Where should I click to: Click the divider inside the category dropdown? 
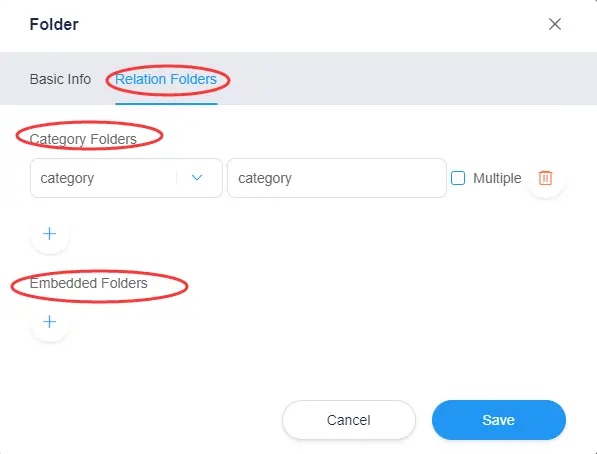177,177
